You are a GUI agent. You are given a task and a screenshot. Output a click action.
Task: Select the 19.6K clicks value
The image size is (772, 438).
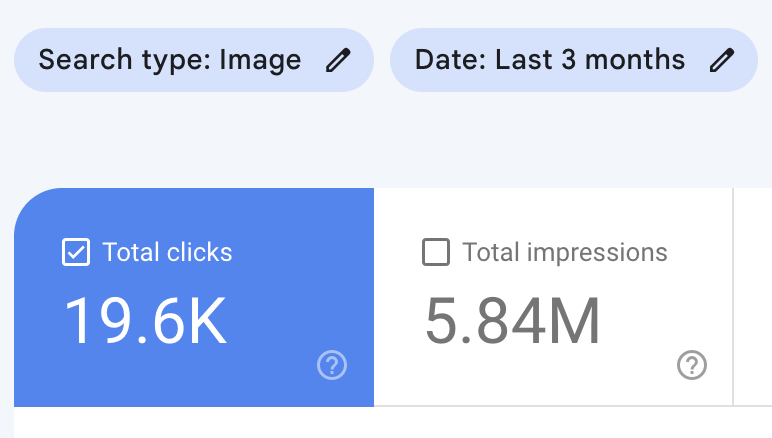[x=146, y=321]
